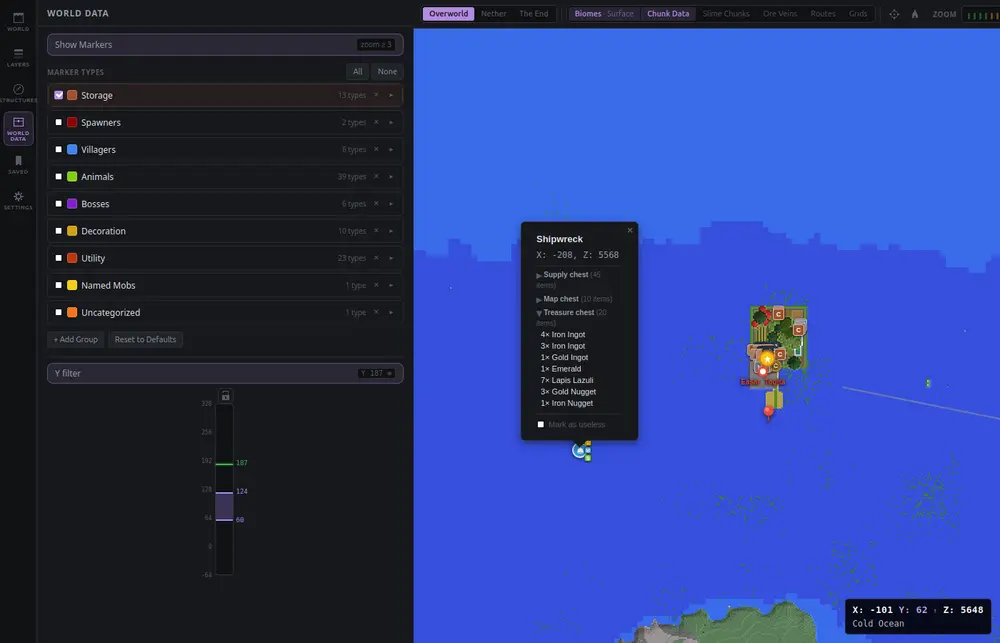
Task: Open the Structures sidebar panel
Action: [18, 93]
